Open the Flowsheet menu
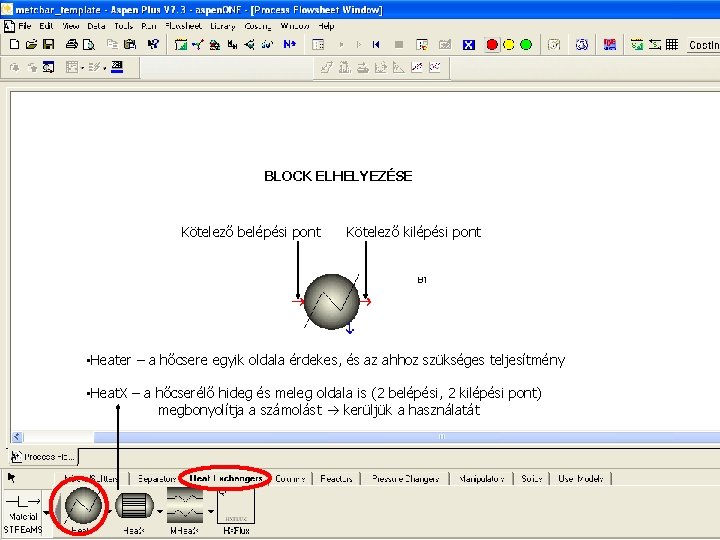This screenshot has height=540, width=720. pyautogui.click(x=184, y=26)
